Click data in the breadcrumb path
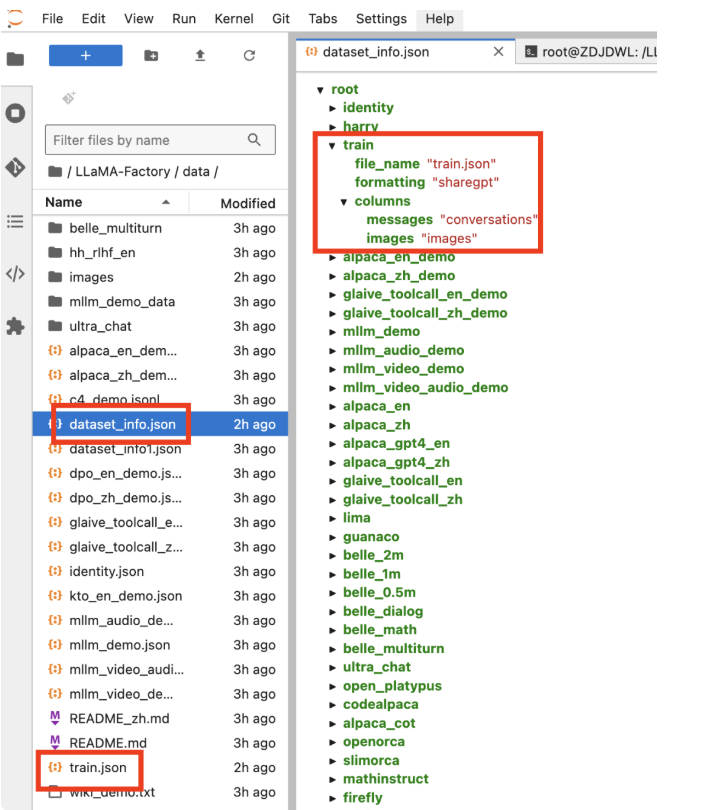Viewport: 705px width, 810px height. [x=196, y=172]
